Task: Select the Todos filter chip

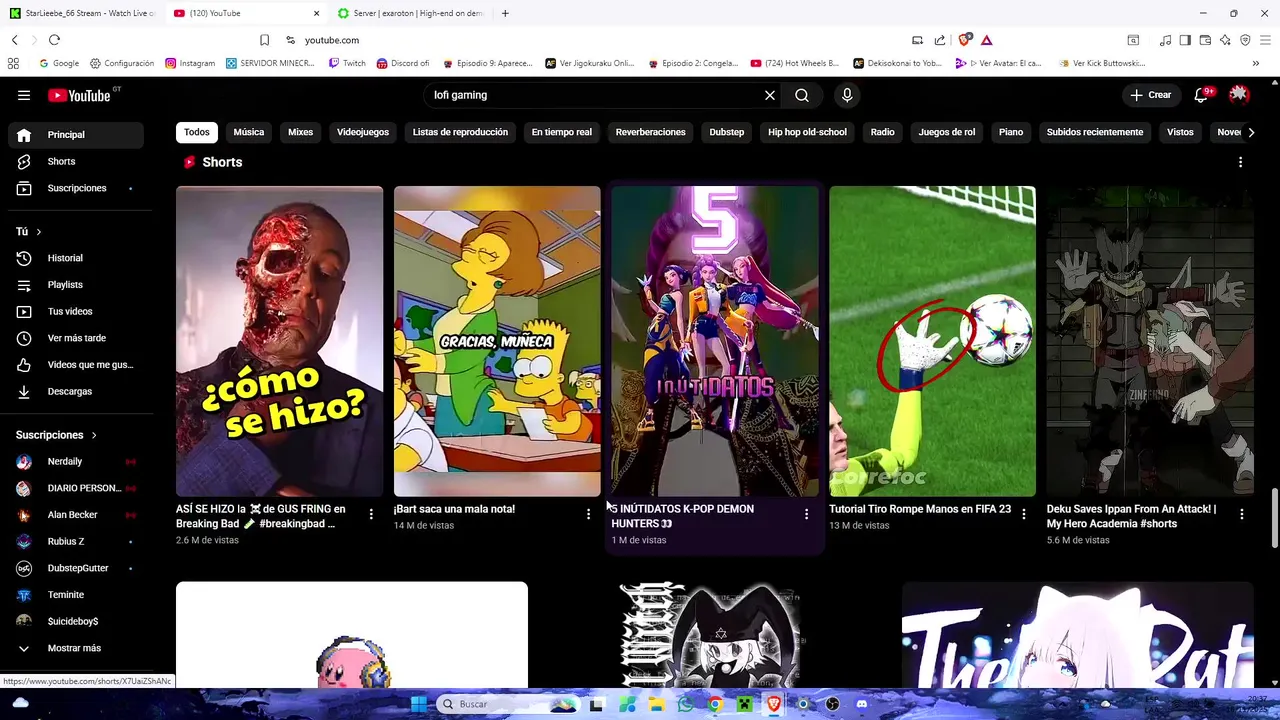Action: pyautogui.click(x=197, y=132)
